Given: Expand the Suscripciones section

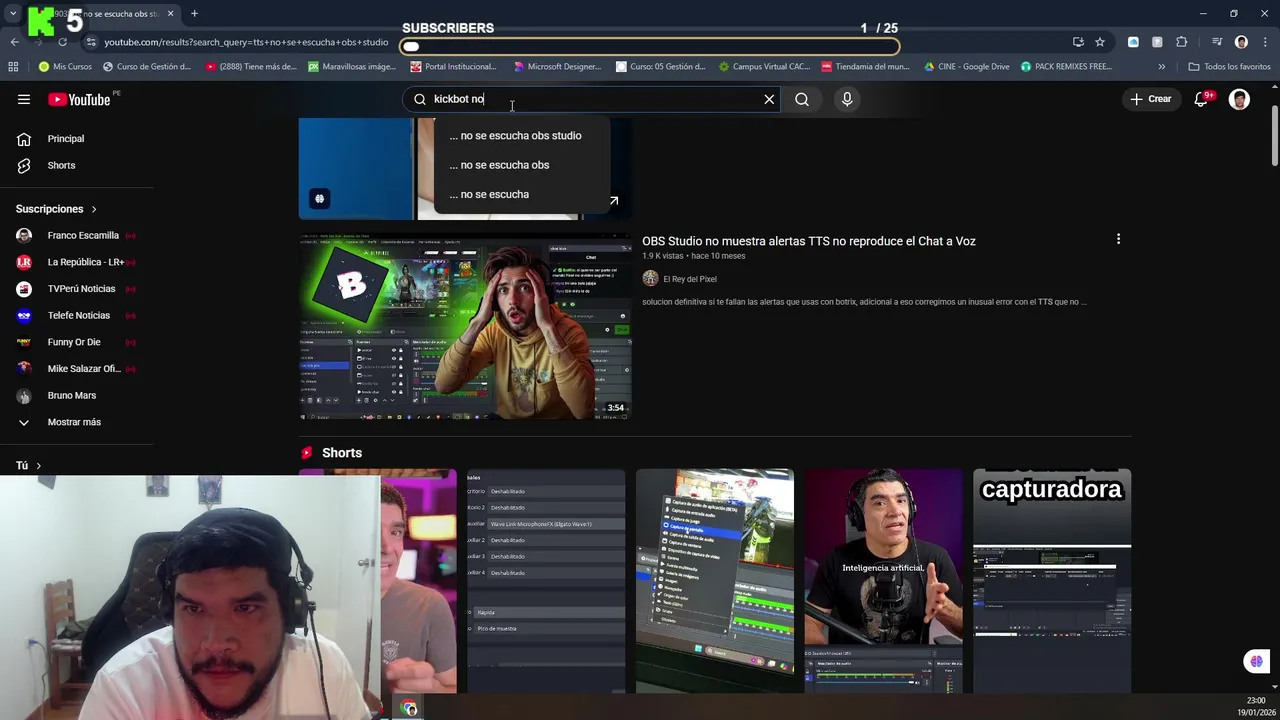Looking at the screenshot, I should [x=56, y=209].
